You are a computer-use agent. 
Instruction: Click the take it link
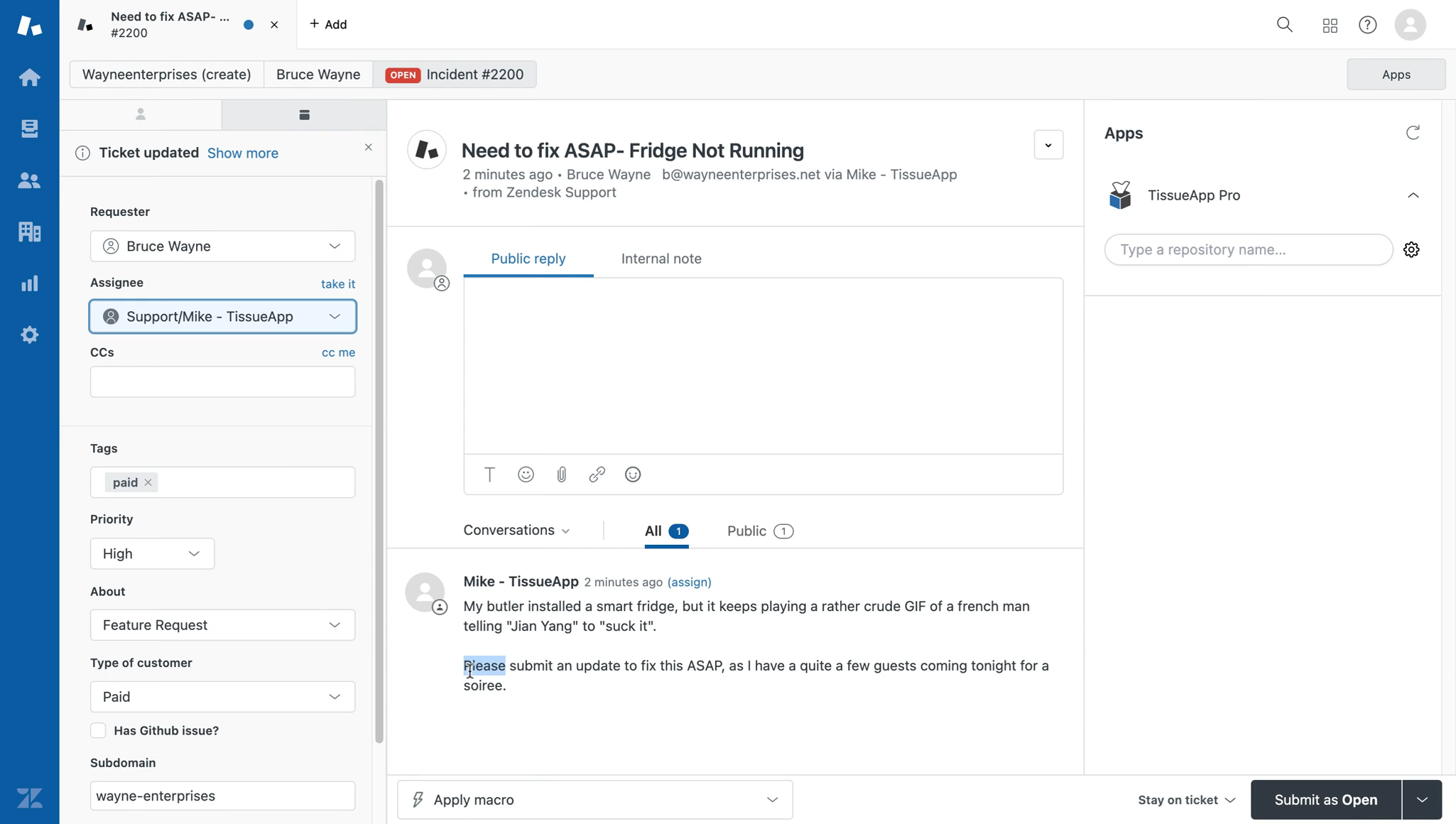click(338, 283)
